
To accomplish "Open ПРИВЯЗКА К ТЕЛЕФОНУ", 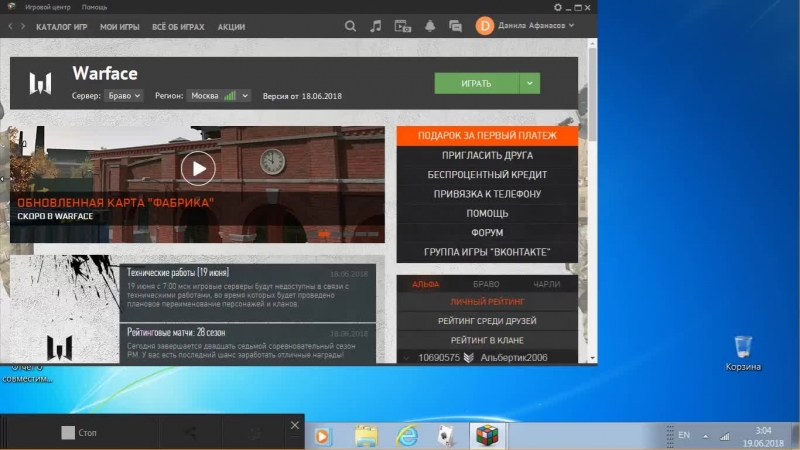I will tap(487, 194).
